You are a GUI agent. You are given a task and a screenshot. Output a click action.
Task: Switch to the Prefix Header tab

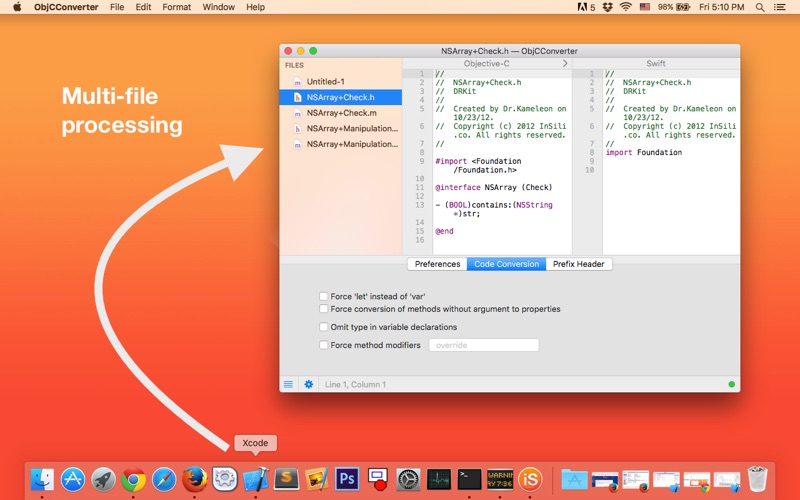coord(579,264)
